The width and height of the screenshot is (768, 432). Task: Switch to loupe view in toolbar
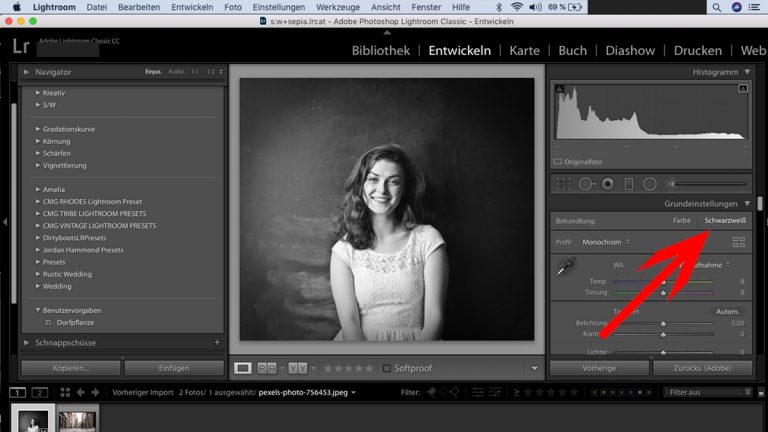pyautogui.click(x=243, y=368)
